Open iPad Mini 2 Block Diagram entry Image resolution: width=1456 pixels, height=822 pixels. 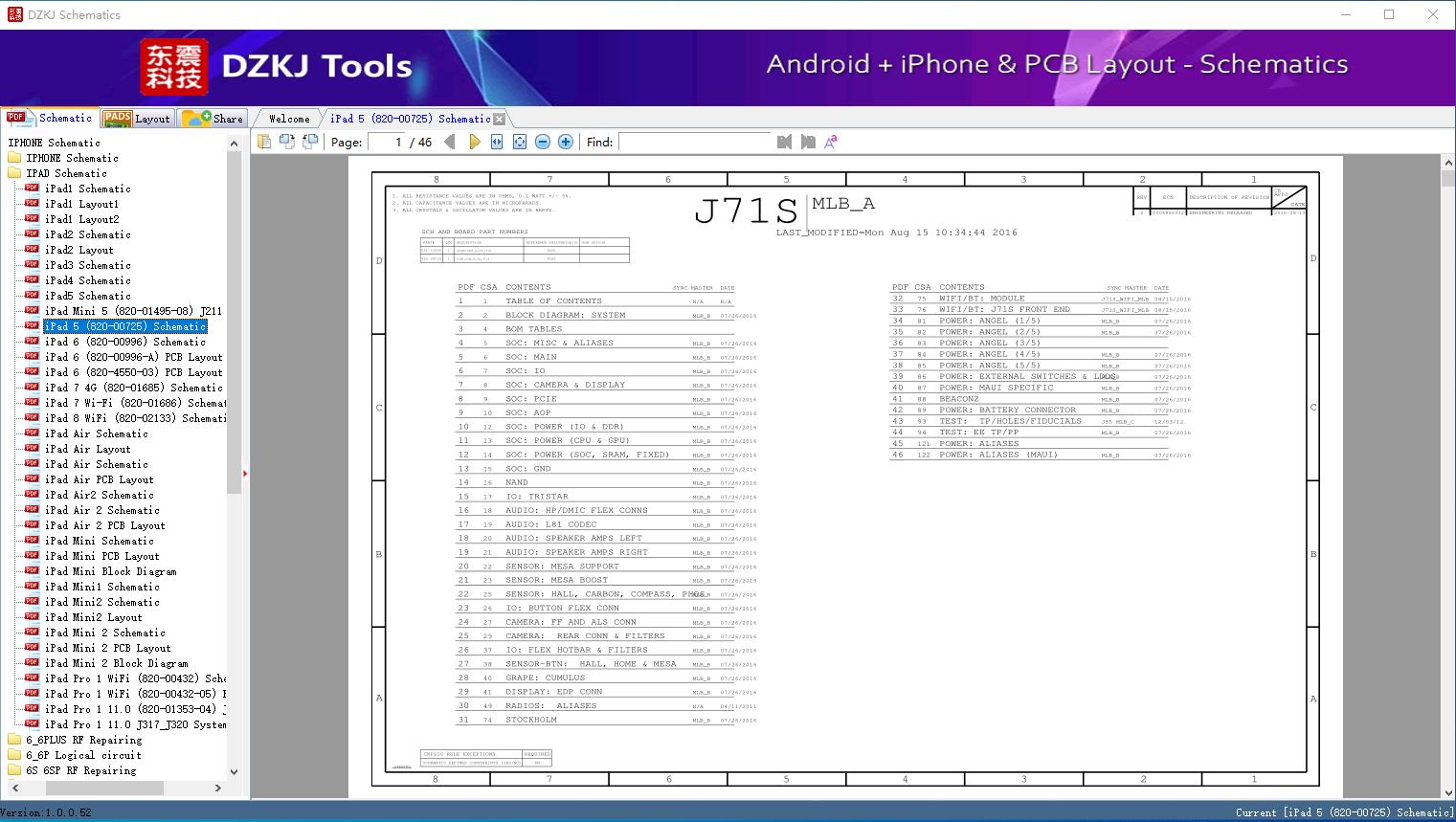pos(117,663)
